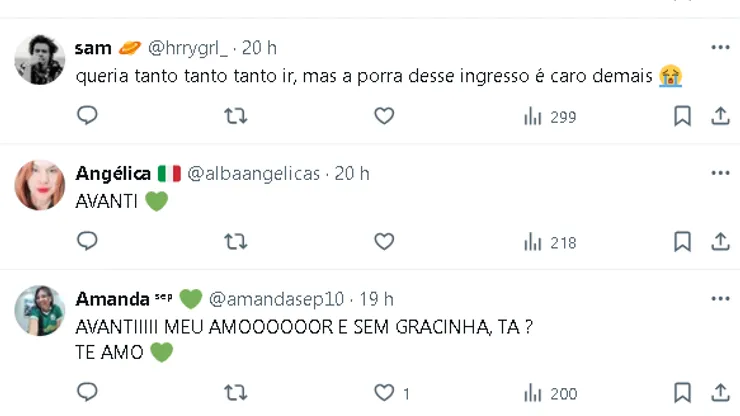Screen dimensions: 740x416
Task: Reply to Angélica's AVANTI tweet
Action: [x=87, y=241]
